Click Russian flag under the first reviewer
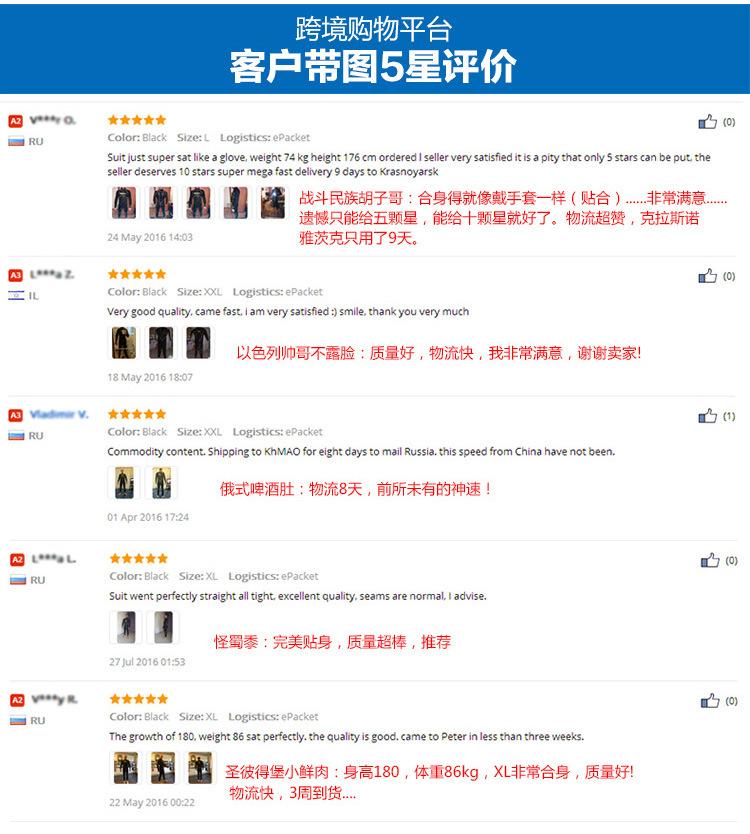 tap(16, 141)
